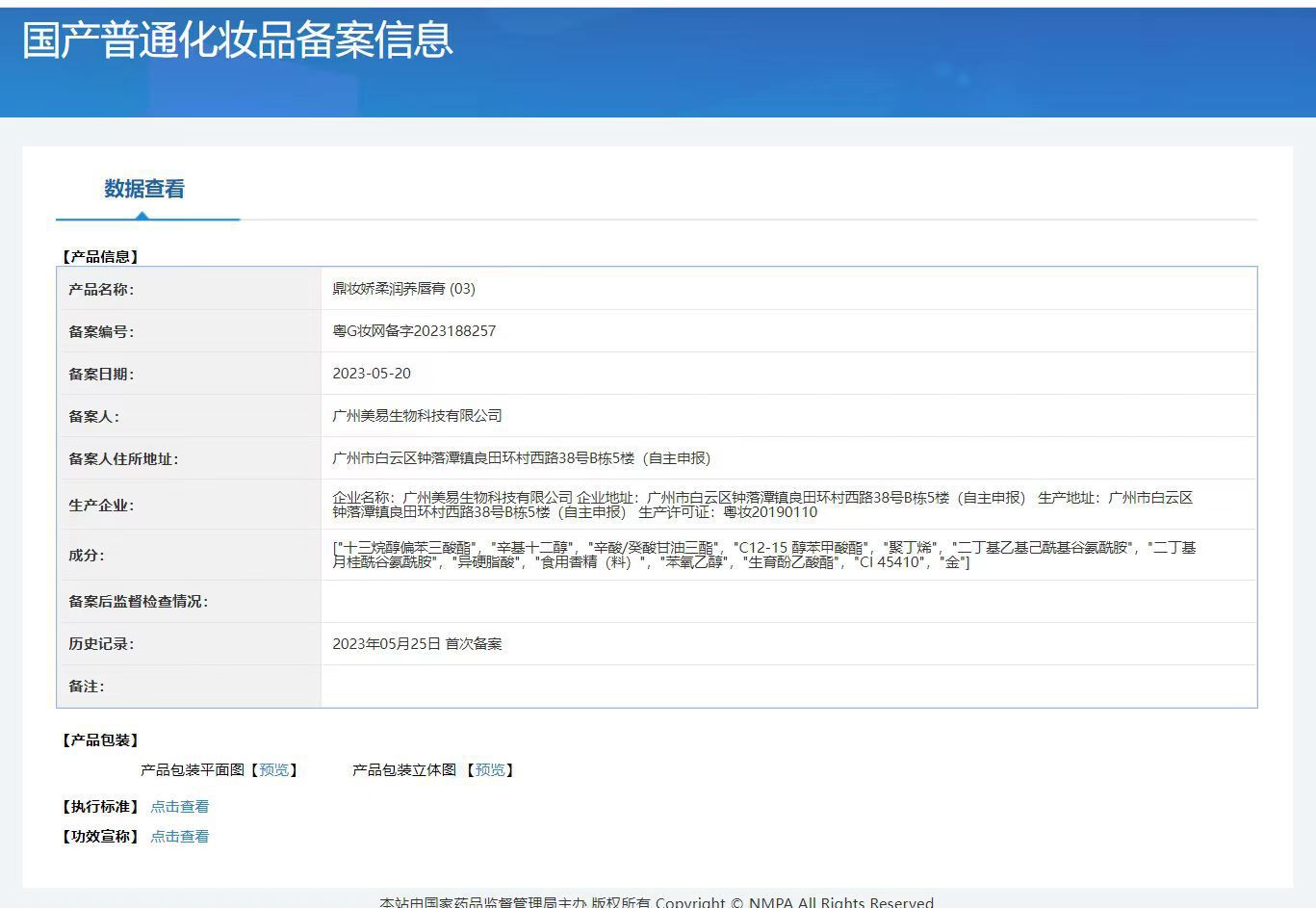The image size is (1316, 908).
Task: Click the 产品包装立体图 label
Action: tap(404, 770)
